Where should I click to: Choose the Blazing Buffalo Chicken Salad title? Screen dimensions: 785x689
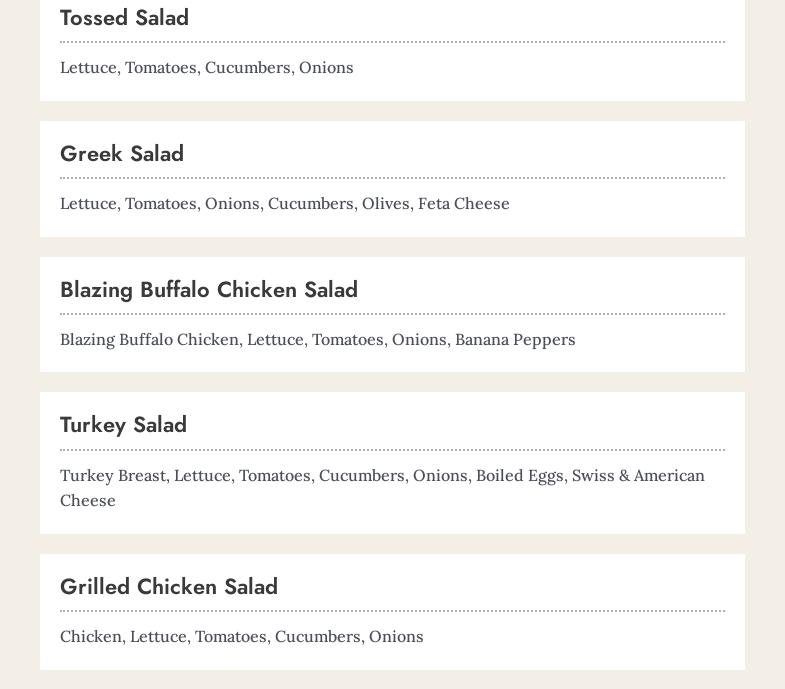[209, 290]
